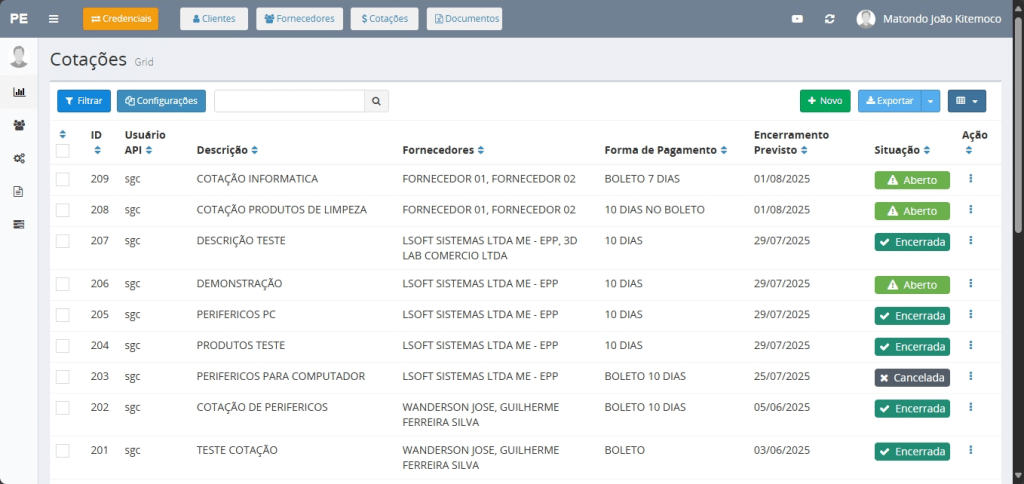1024x484 pixels.
Task: Sort by ID column arrows
Action: (97, 150)
